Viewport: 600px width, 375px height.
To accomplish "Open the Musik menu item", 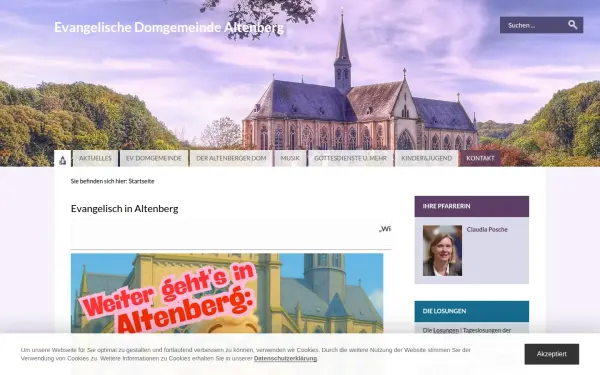I will (x=290, y=158).
